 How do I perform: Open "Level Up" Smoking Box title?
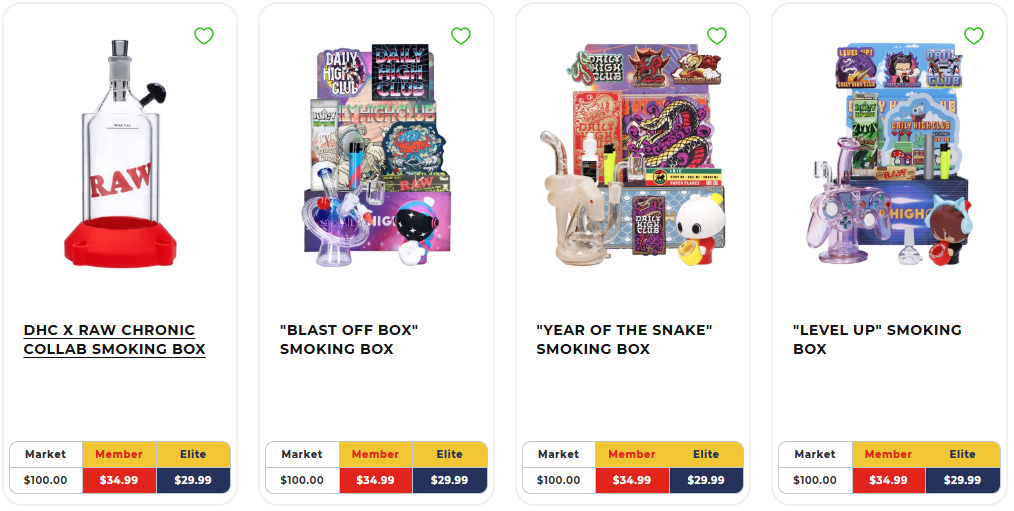(x=877, y=340)
